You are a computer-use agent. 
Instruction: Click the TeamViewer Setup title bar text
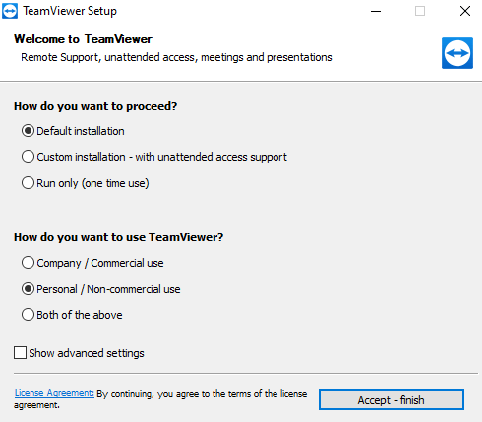[x=70, y=11]
